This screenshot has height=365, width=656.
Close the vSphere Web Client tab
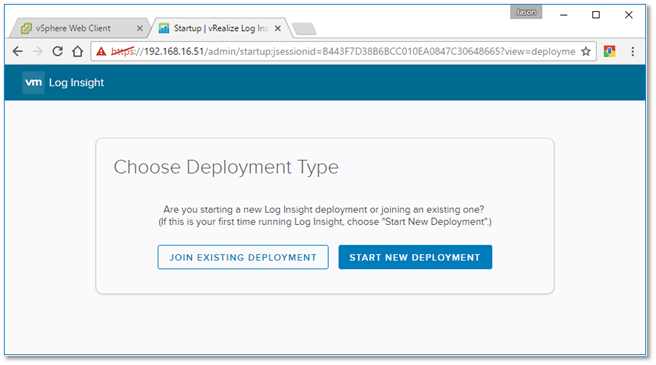[140, 28]
